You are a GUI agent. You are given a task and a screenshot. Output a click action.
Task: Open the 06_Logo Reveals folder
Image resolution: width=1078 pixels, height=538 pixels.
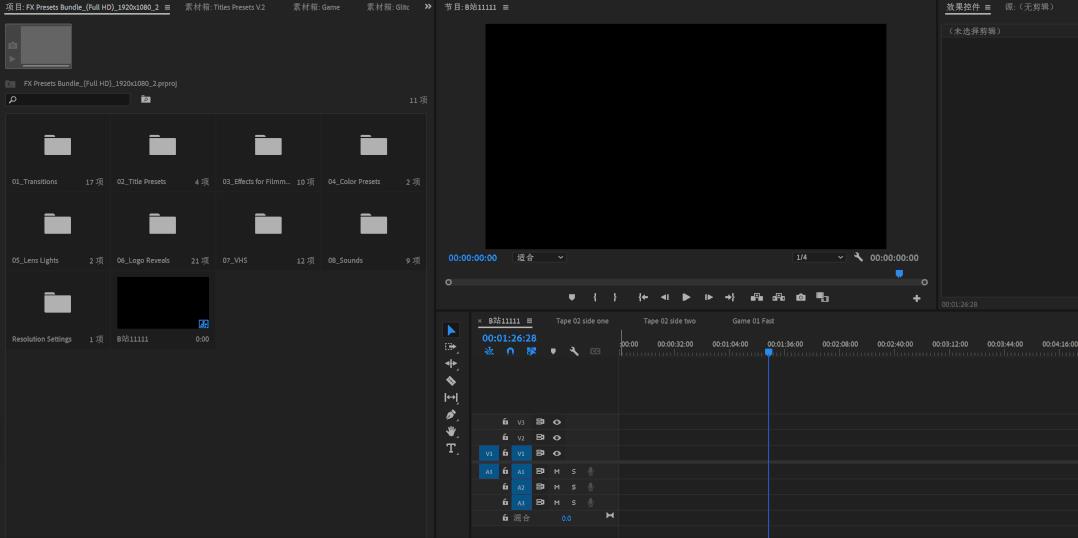[x=163, y=225]
